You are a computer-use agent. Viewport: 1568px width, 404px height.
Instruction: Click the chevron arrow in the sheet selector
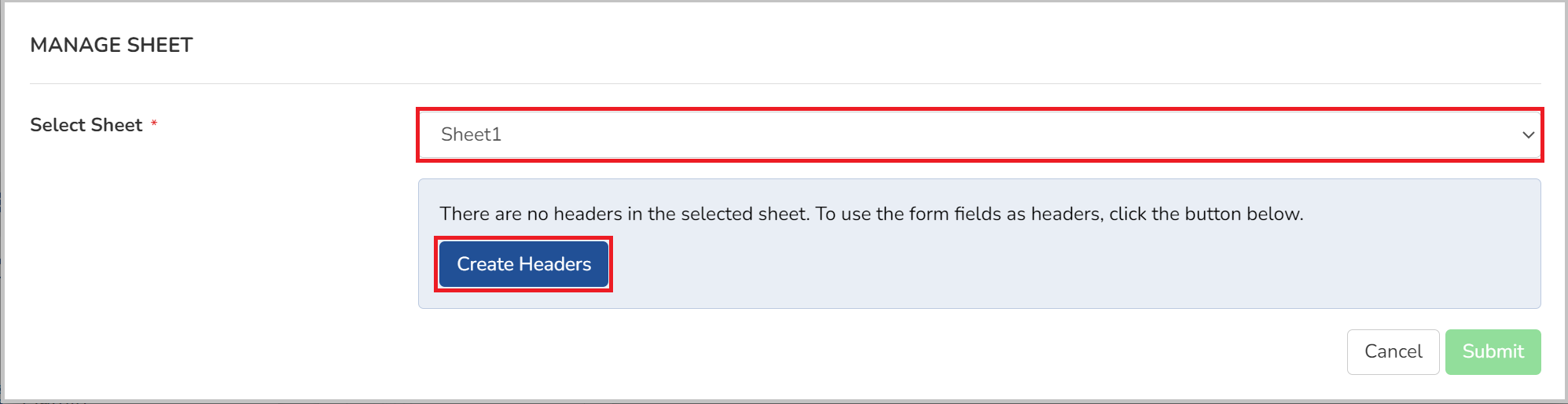(1528, 135)
